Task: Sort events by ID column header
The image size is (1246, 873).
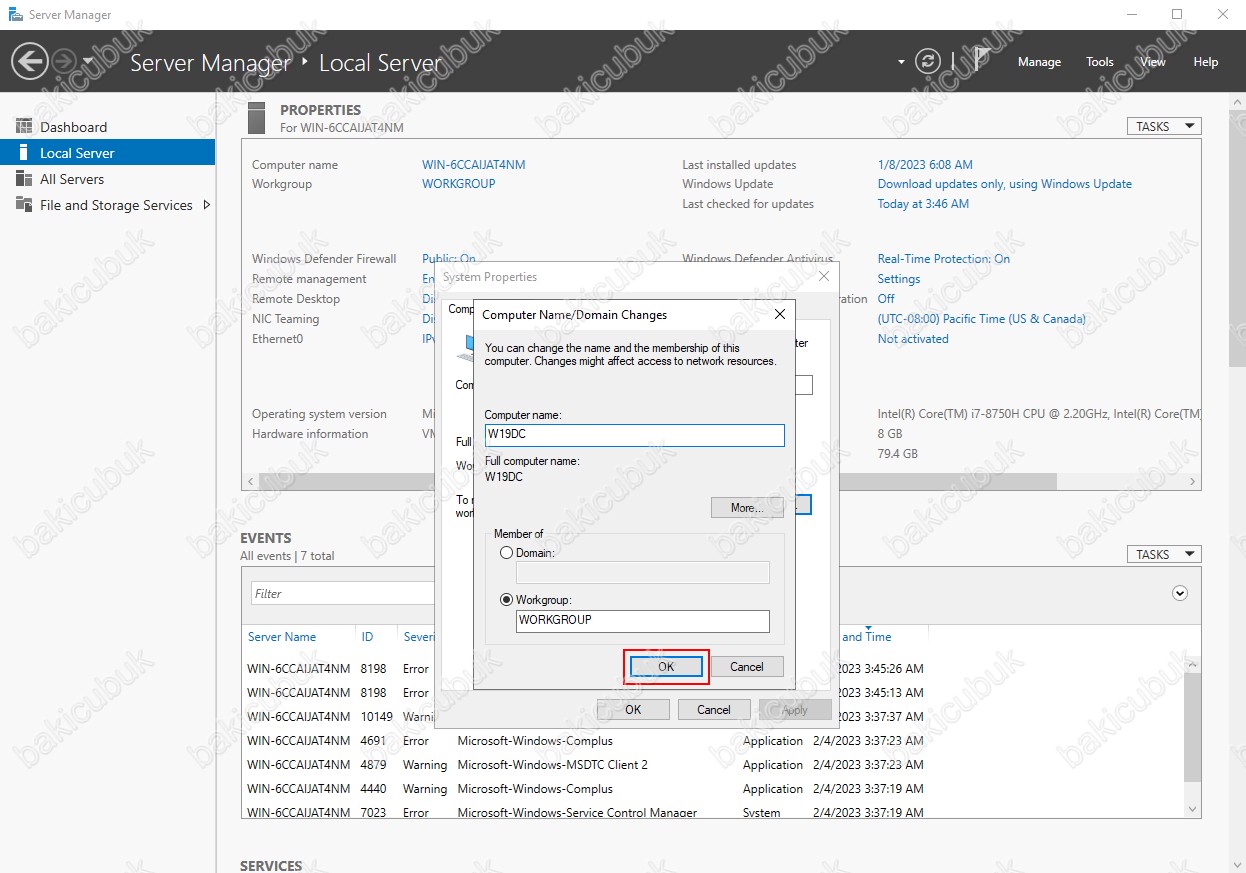Action: tap(368, 637)
